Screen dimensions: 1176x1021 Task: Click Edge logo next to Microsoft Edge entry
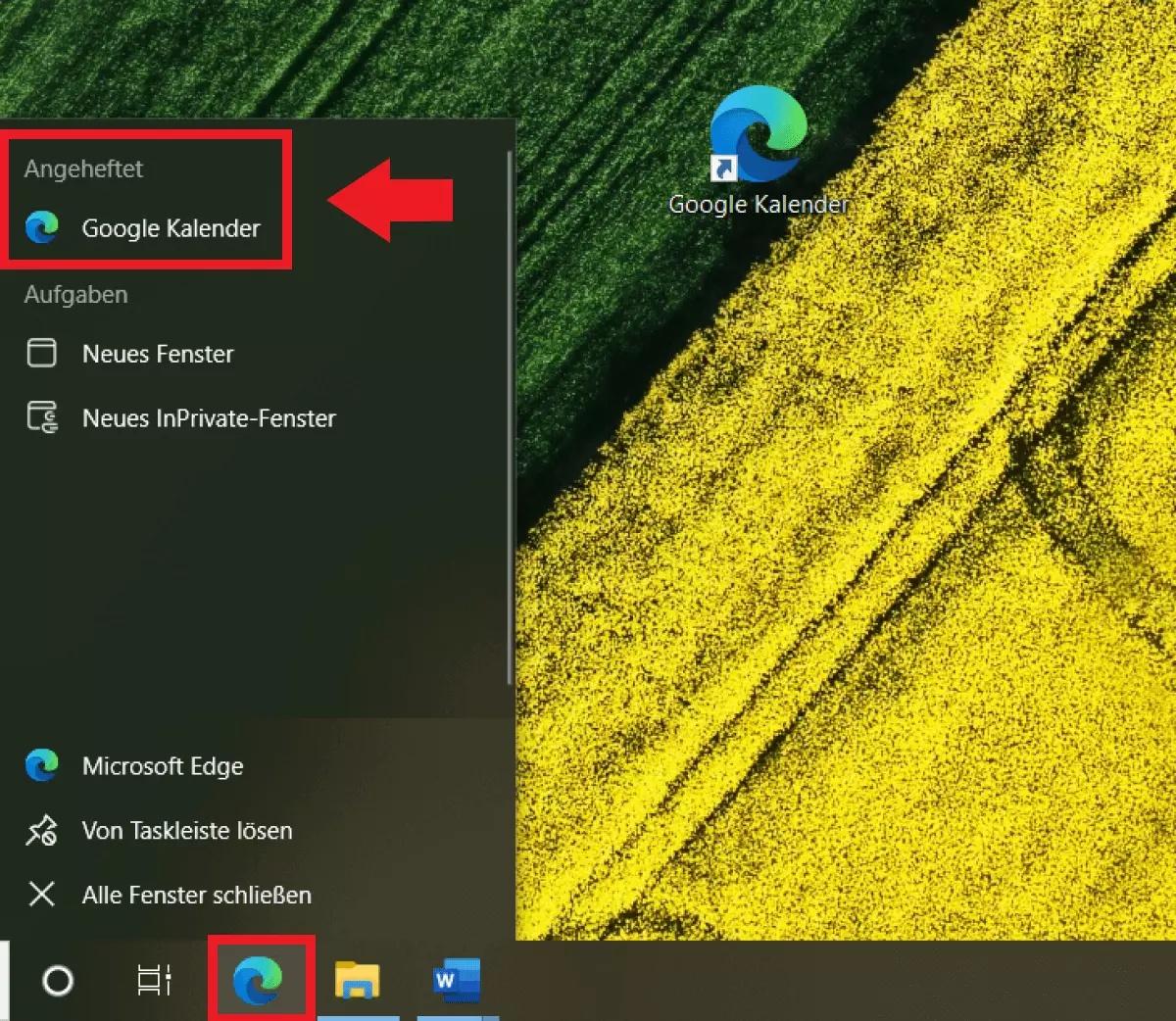point(42,765)
